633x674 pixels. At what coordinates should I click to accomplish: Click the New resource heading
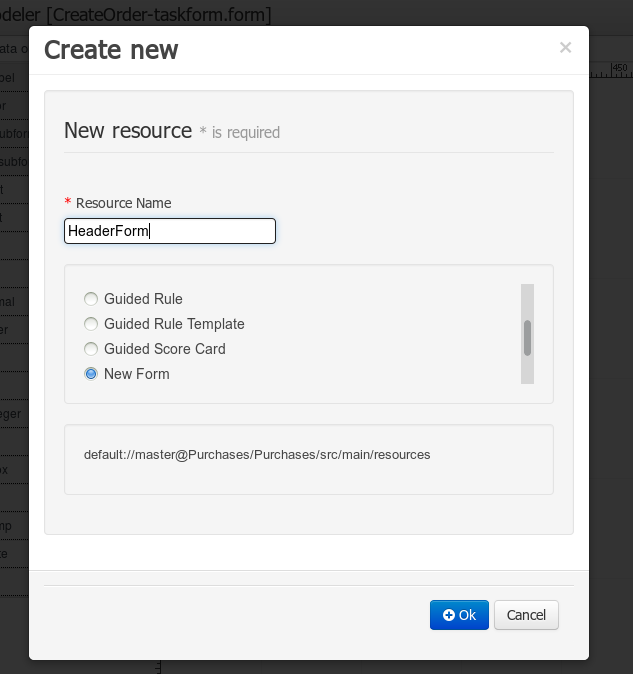pos(128,130)
